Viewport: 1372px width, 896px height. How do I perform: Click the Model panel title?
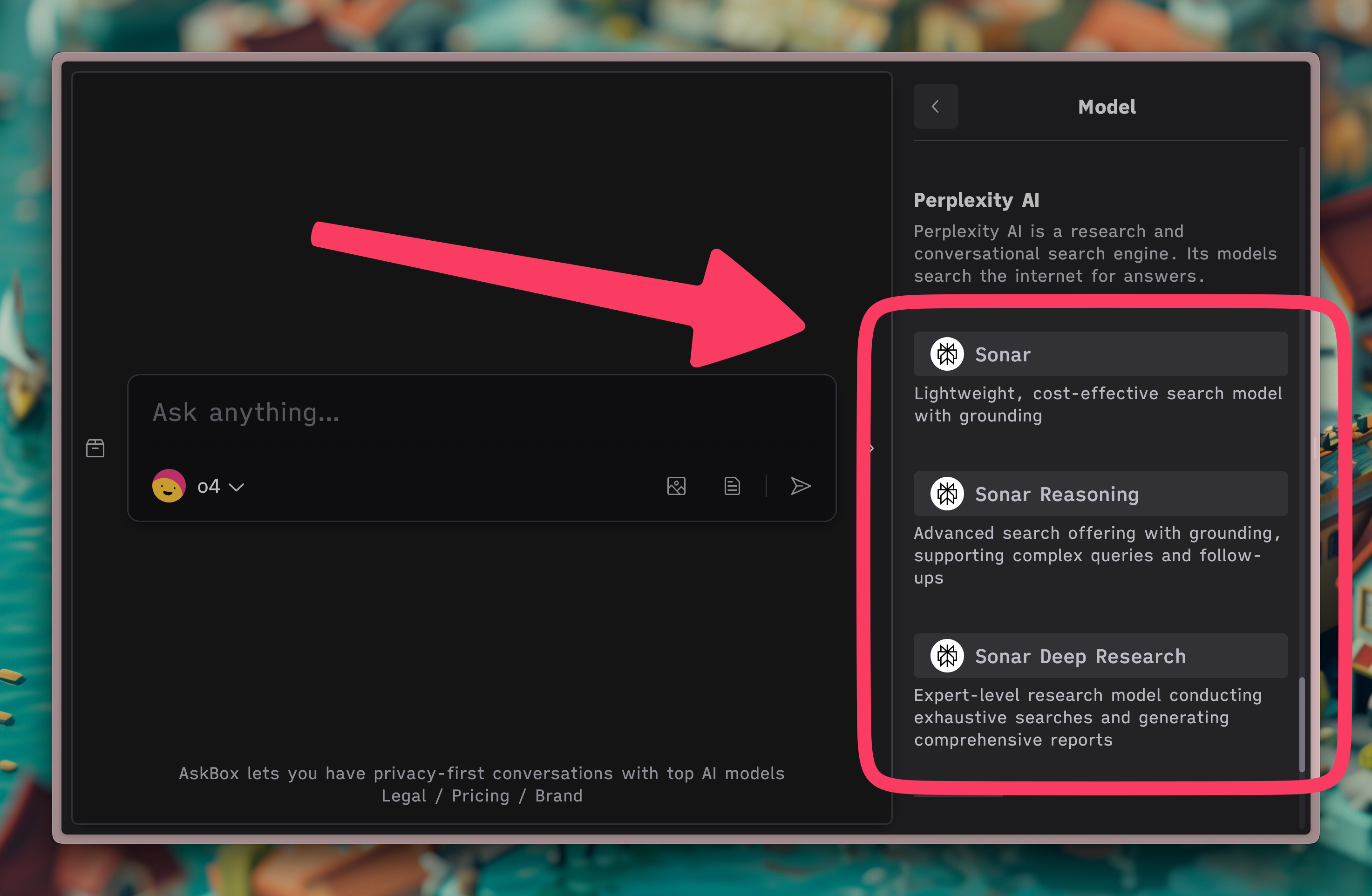(x=1107, y=107)
